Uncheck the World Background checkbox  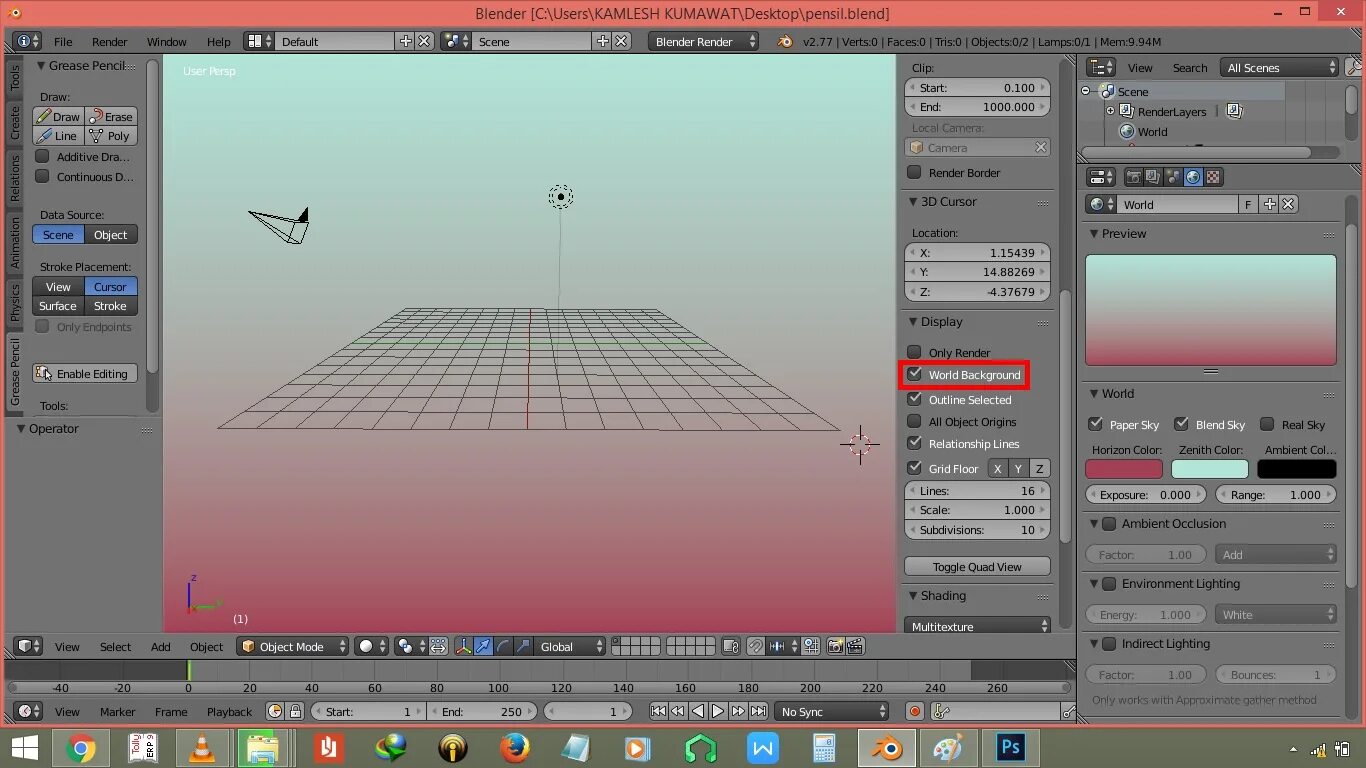click(x=914, y=374)
